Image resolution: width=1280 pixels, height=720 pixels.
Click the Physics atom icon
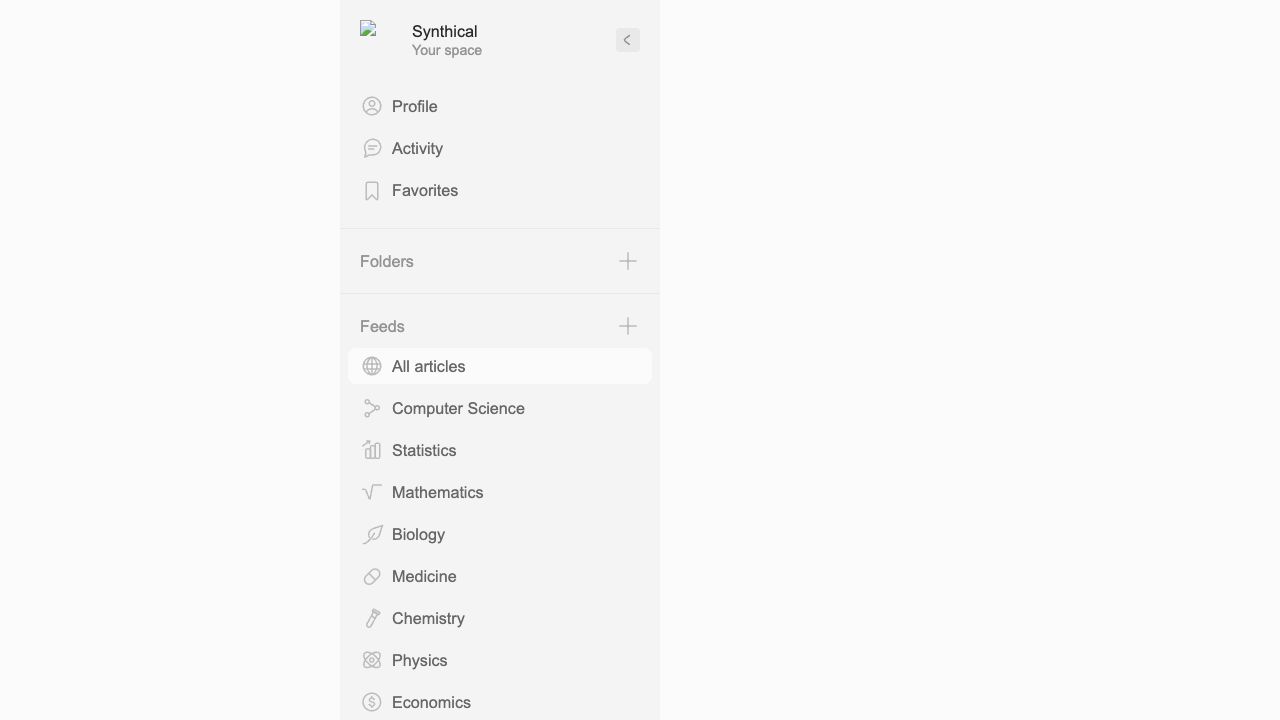372,660
